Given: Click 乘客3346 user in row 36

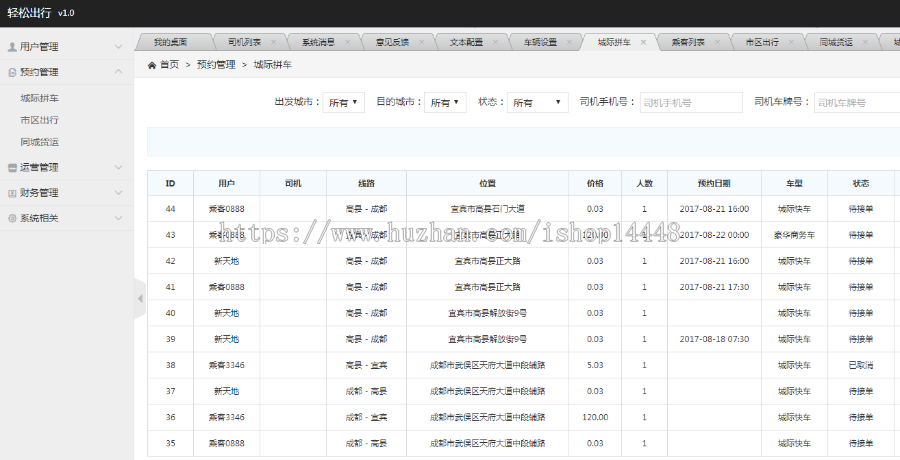Looking at the screenshot, I should point(227,418).
